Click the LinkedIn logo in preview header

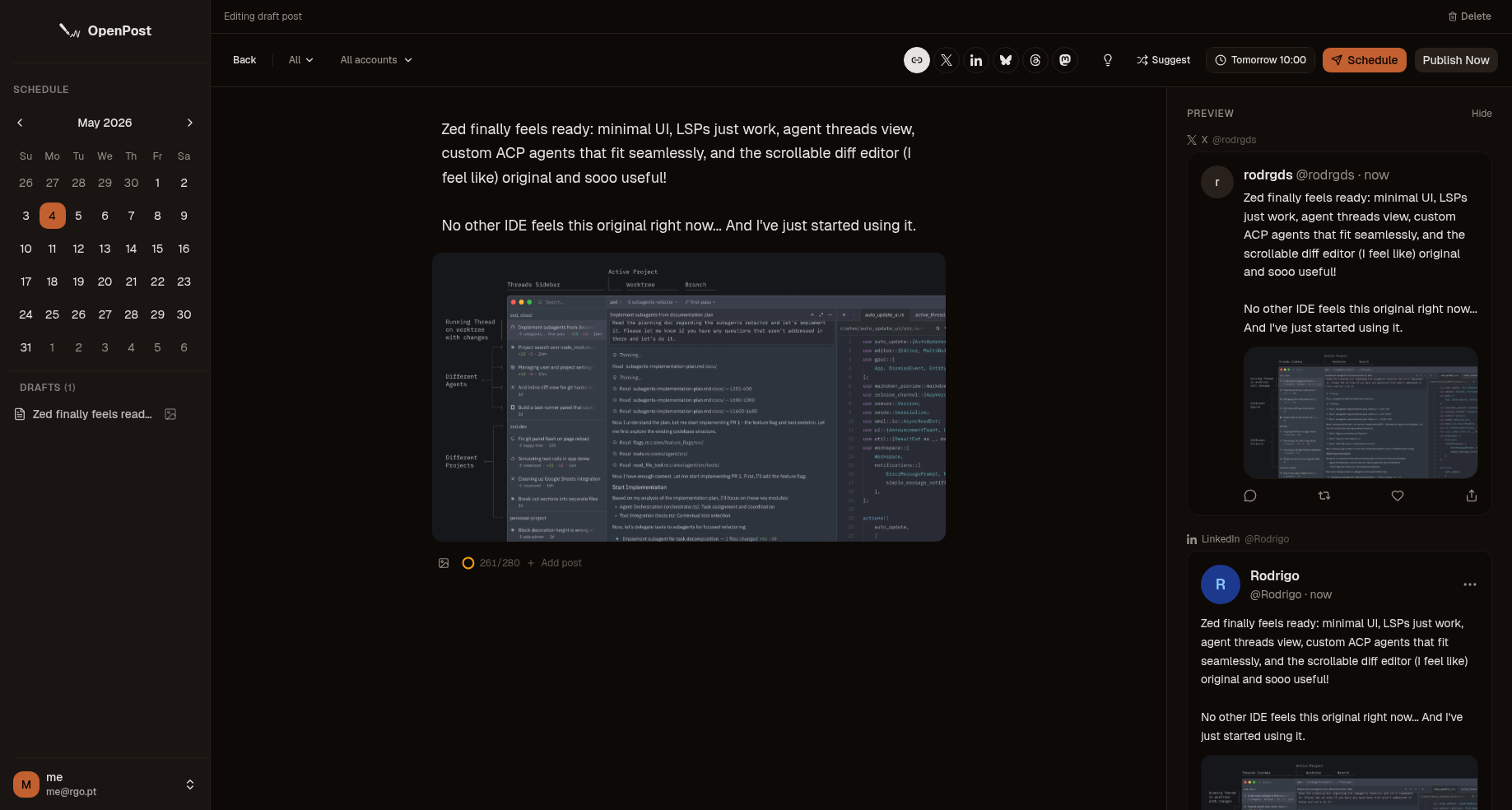coord(1192,539)
